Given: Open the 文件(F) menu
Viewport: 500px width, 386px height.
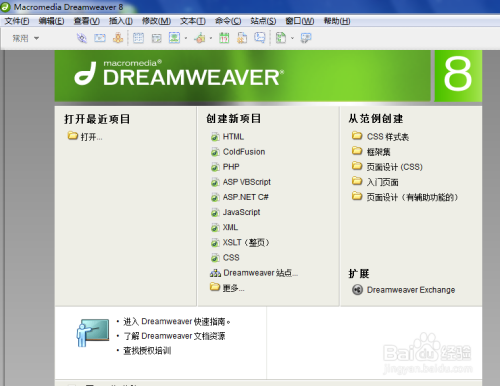Looking at the screenshot, I should click(x=17, y=21).
